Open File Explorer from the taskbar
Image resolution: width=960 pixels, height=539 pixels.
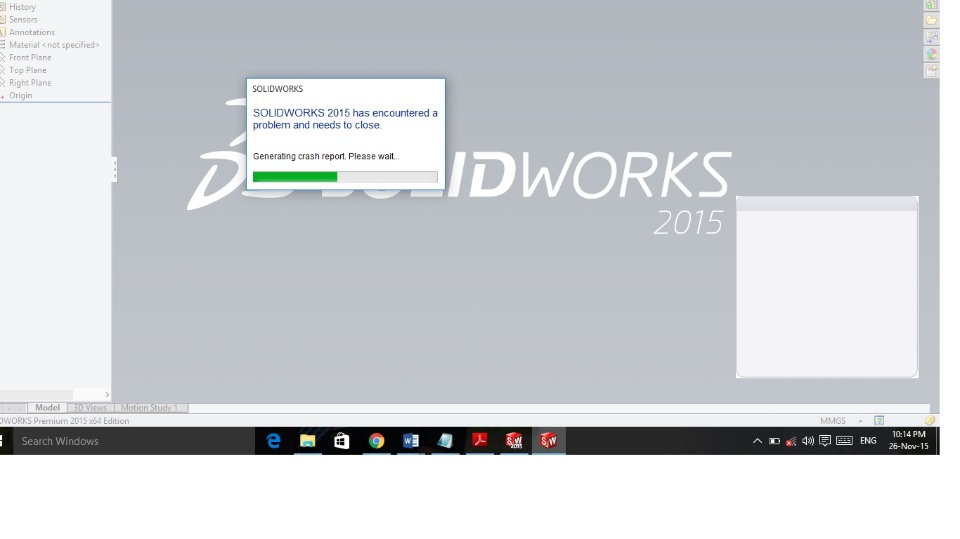tap(307, 441)
